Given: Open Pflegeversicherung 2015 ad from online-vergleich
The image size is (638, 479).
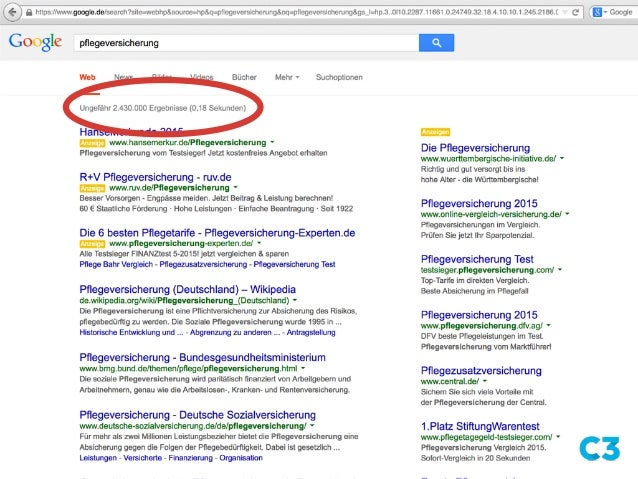Looking at the screenshot, I should (479, 203).
